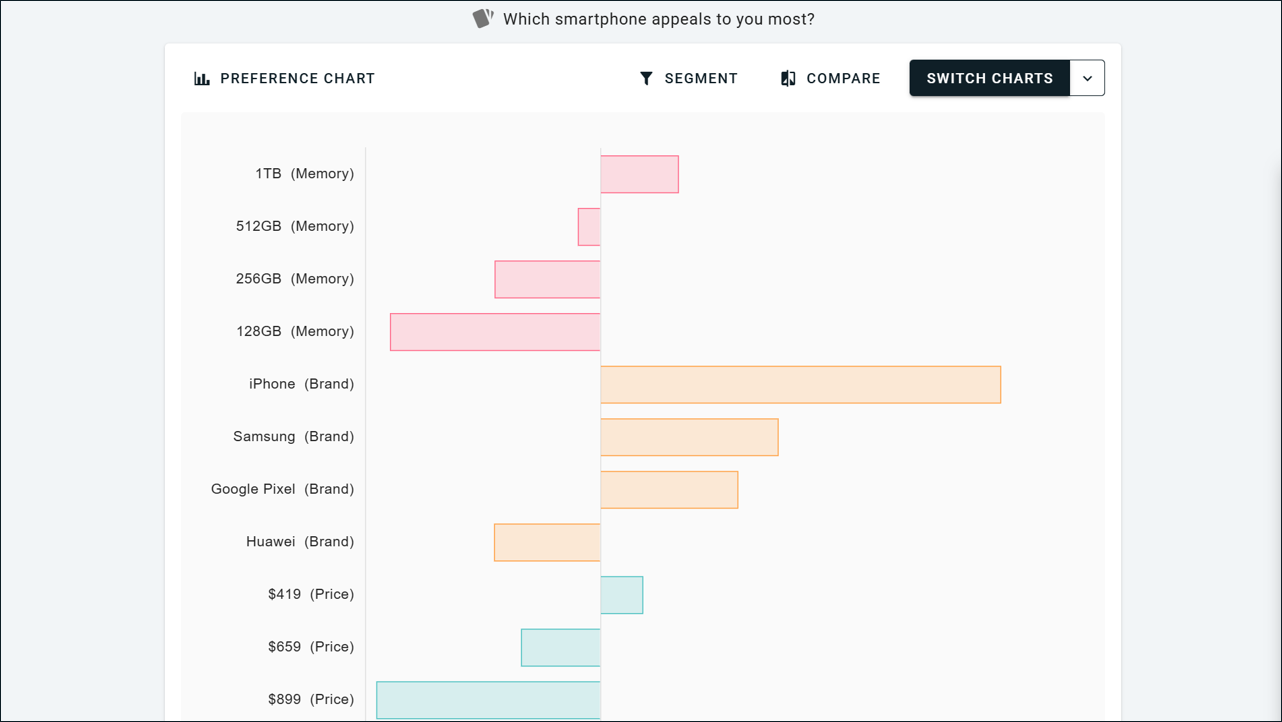
Task: Click the Huawei brand bar
Action: [x=547, y=542]
